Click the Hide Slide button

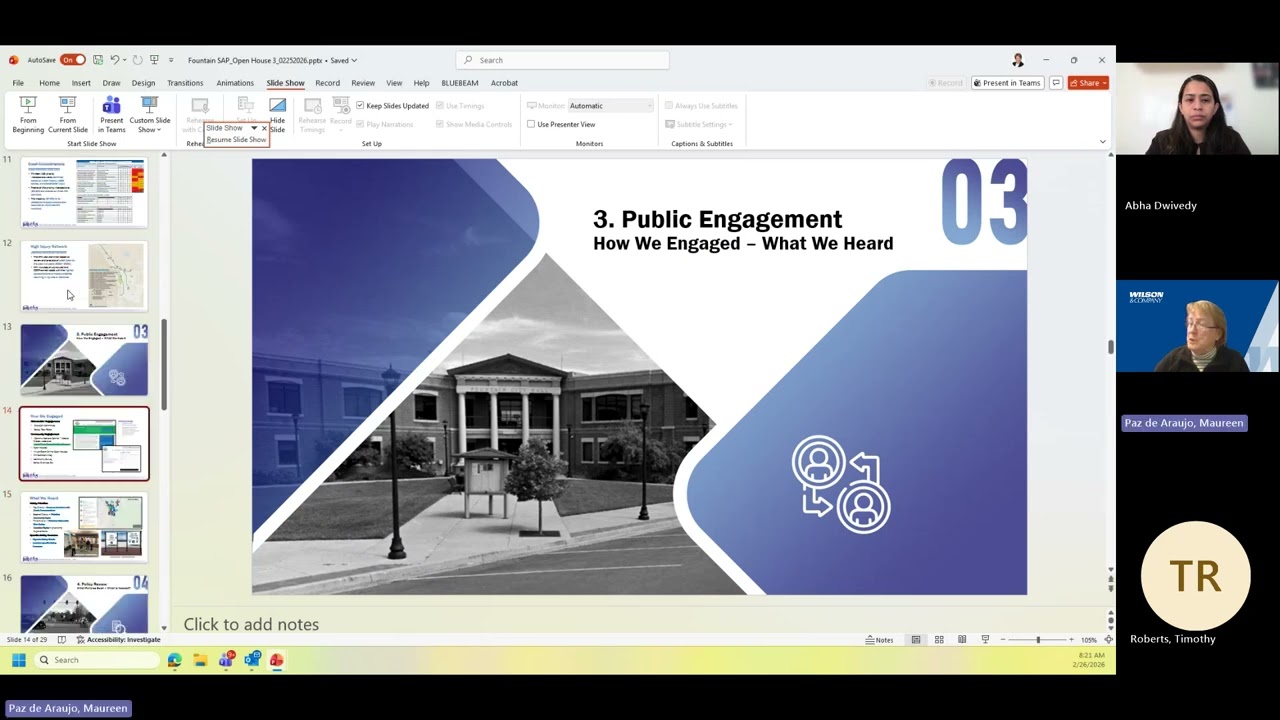coord(277,115)
